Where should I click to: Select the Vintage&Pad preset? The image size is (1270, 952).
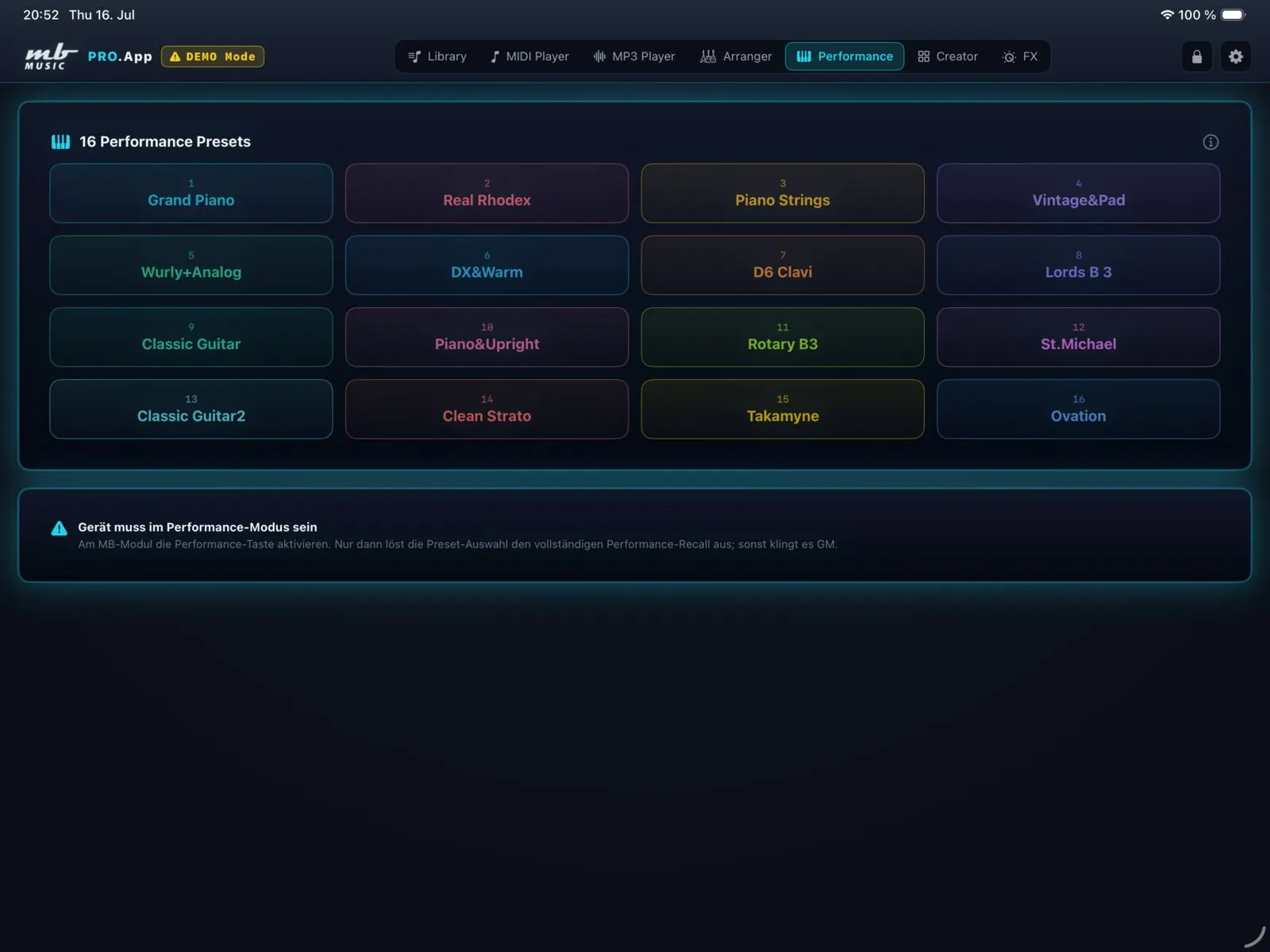[x=1078, y=194]
